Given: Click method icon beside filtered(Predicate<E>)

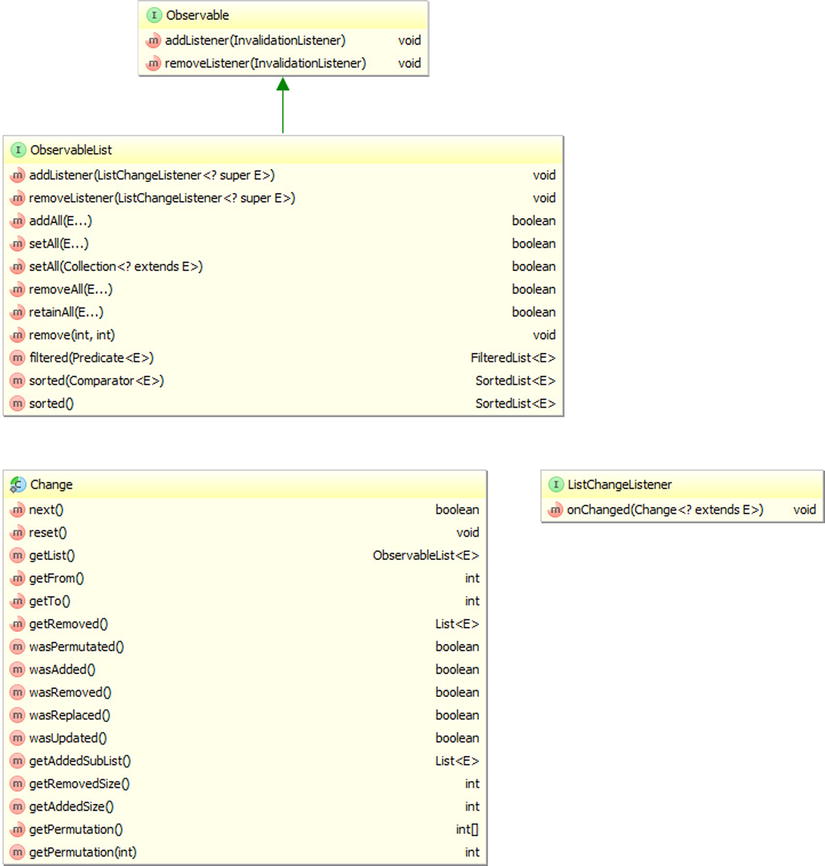Looking at the screenshot, I should point(18,358).
